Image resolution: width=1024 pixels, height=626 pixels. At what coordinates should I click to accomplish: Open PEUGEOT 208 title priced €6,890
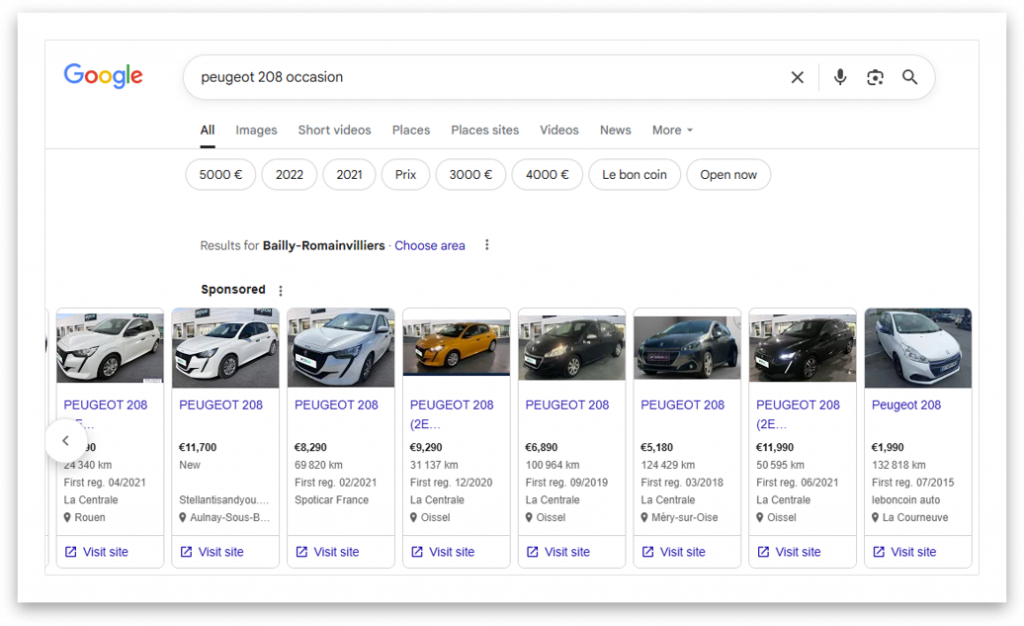tap(567, 405)
